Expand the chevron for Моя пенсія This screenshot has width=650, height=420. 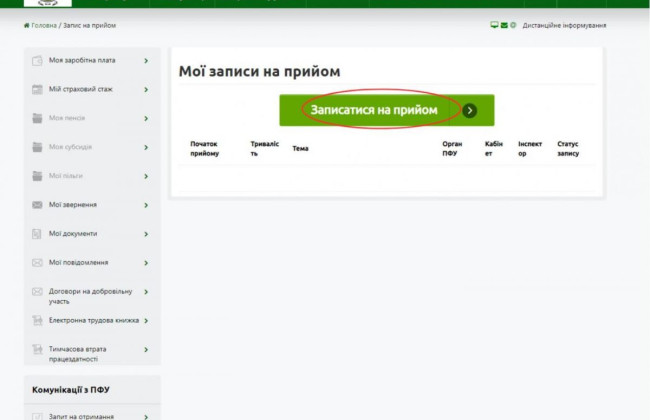pos(146,119)
